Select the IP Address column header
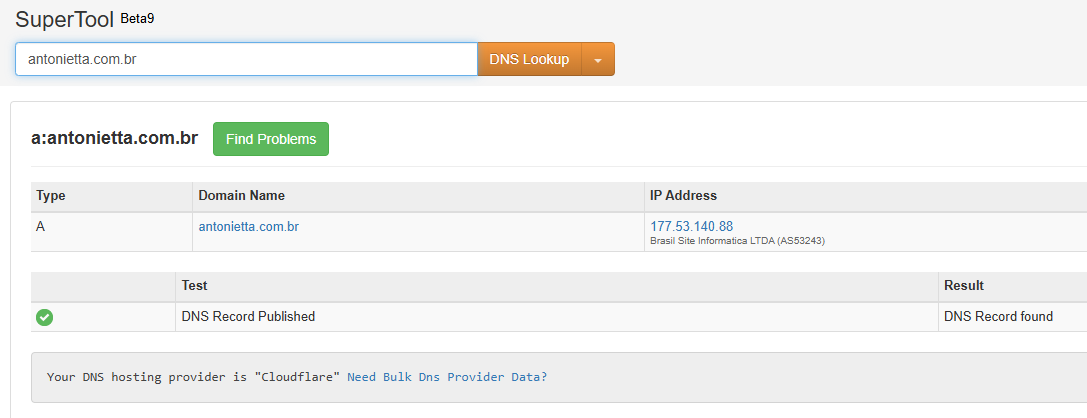The width and height of the screenshot is (1087, 418). pos(684,196)
